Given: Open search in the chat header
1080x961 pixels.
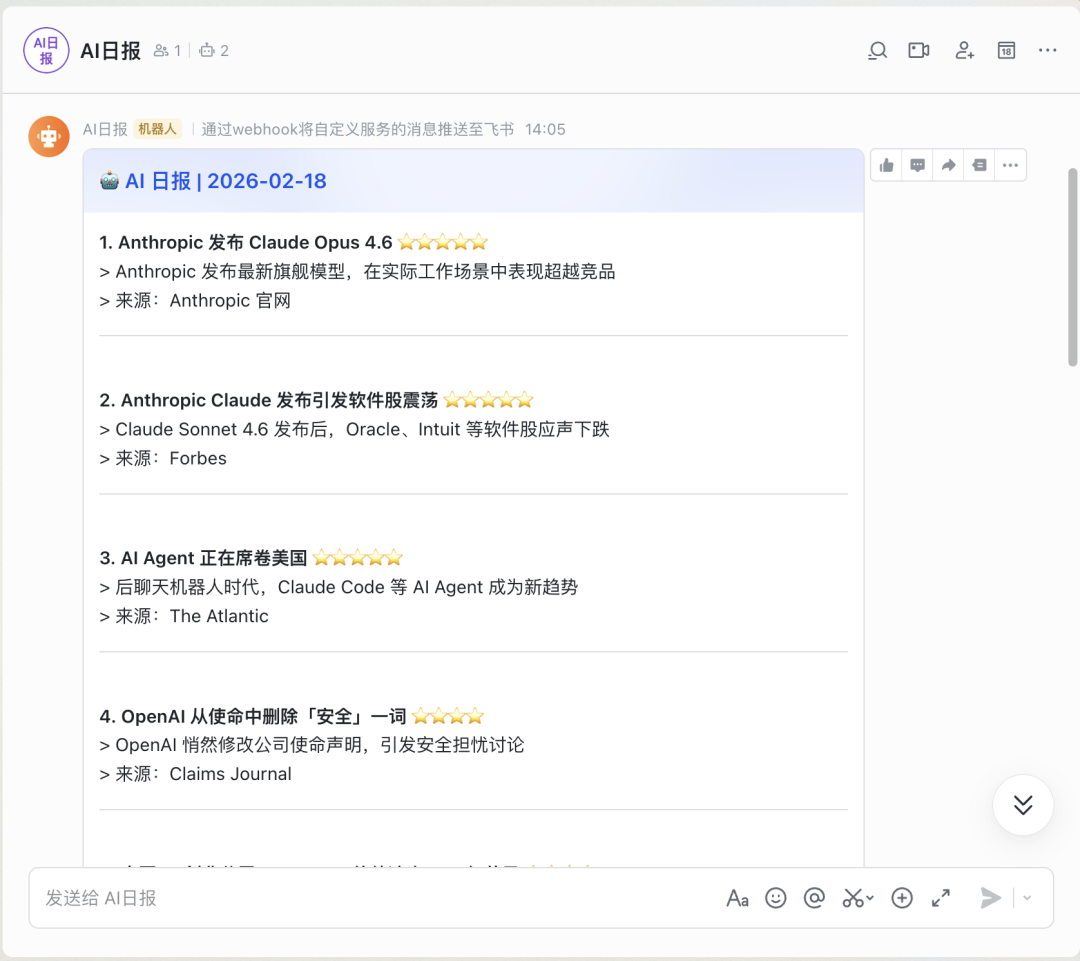Looking at the screenshot, I should coord(878,50).
